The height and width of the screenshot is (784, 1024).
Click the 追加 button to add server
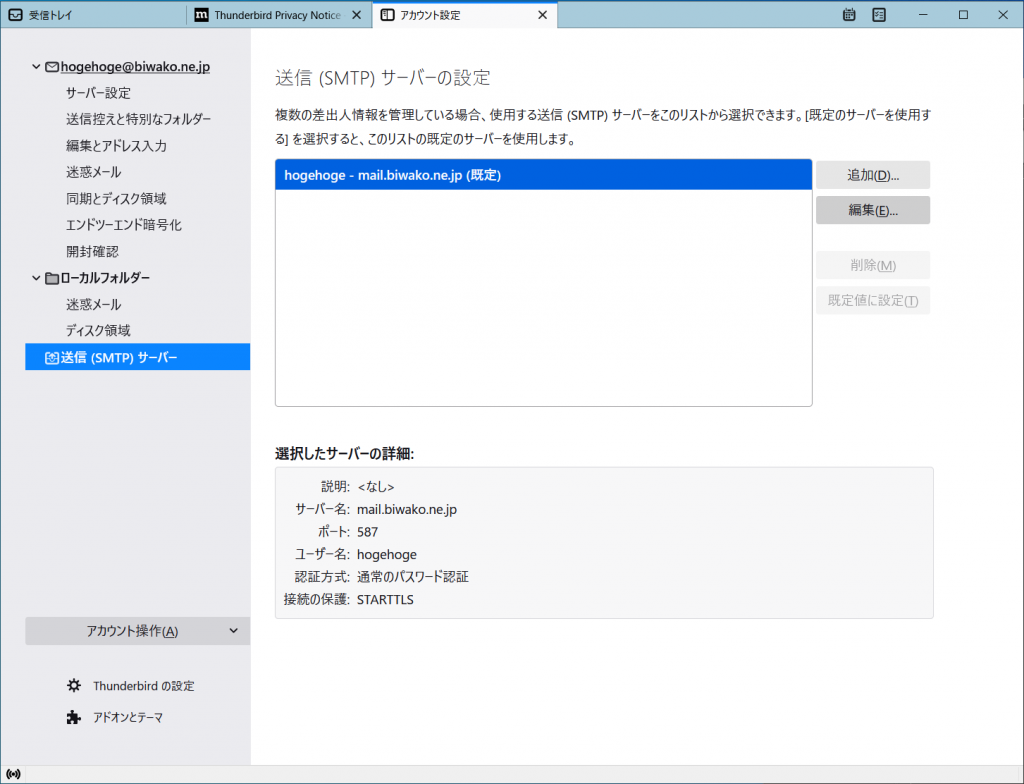[873, 175]
